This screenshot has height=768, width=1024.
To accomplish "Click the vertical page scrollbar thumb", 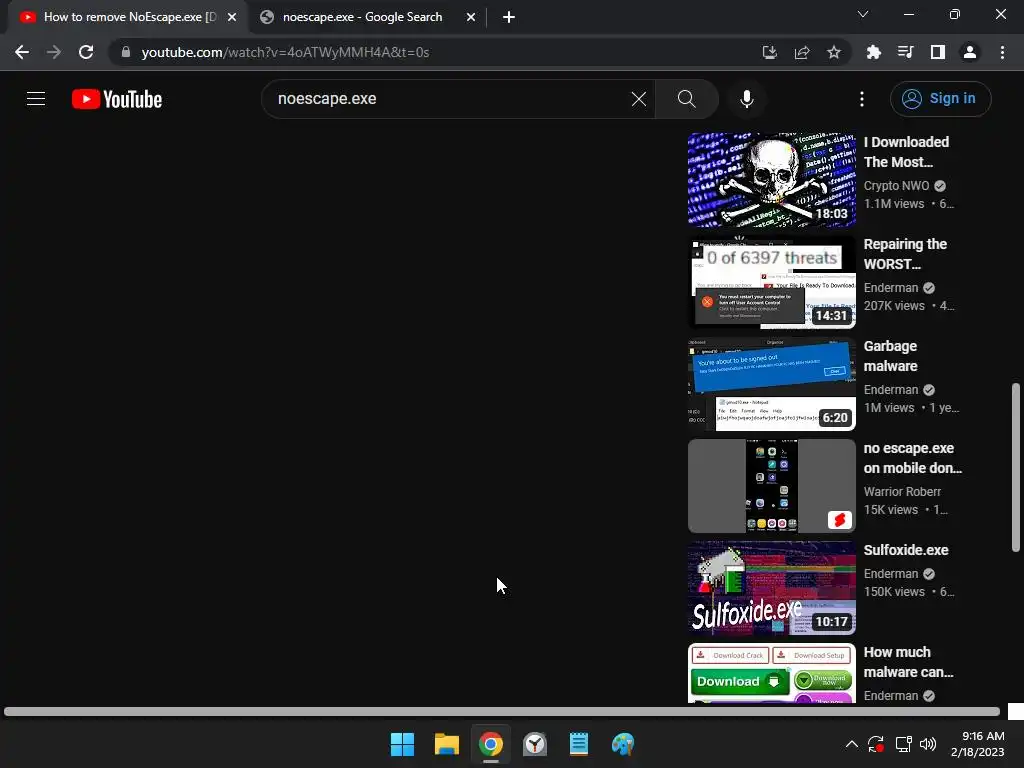I will [x=1016, y=468].
